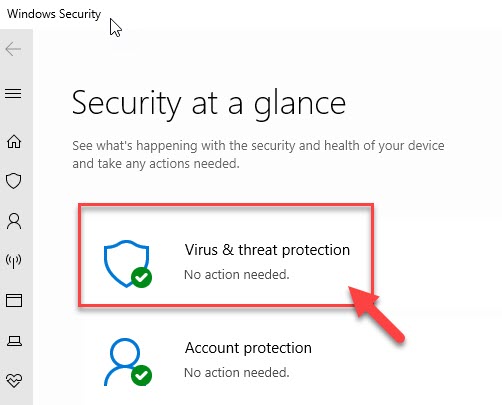Open Device security laptop icon
The height and width of the screenshot is (405, 502).
pos(14,341)
